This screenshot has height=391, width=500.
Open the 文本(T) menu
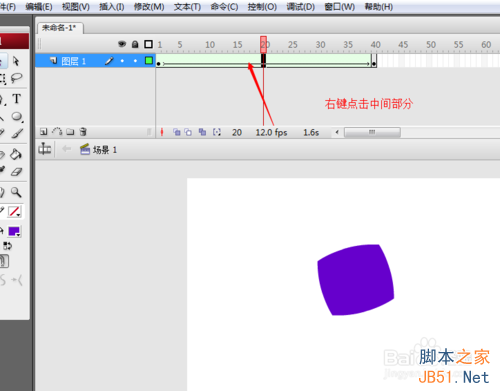(x=187, y=7)
